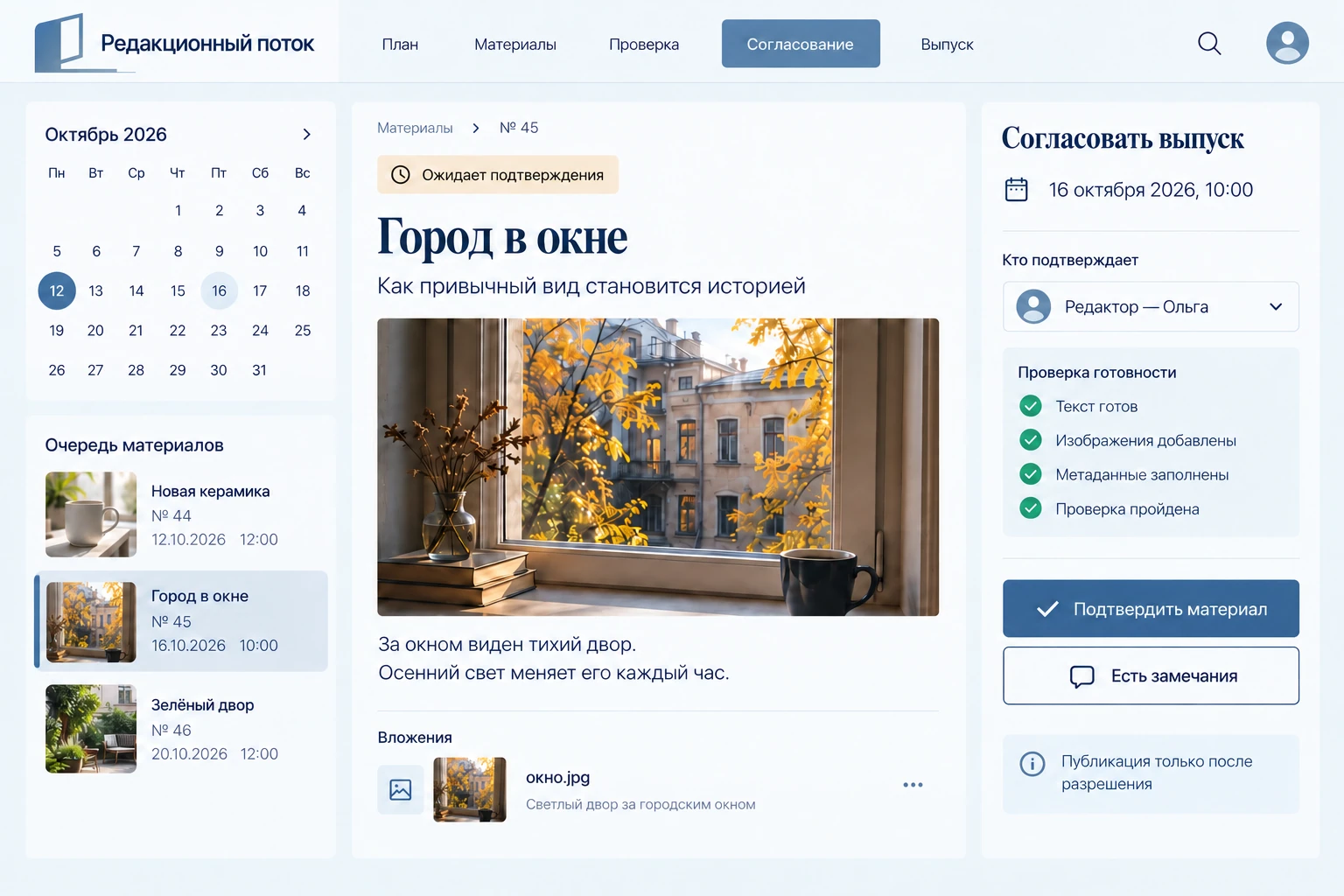
Task: Select day 25 in calendar
Action: [x=303, y=331]
